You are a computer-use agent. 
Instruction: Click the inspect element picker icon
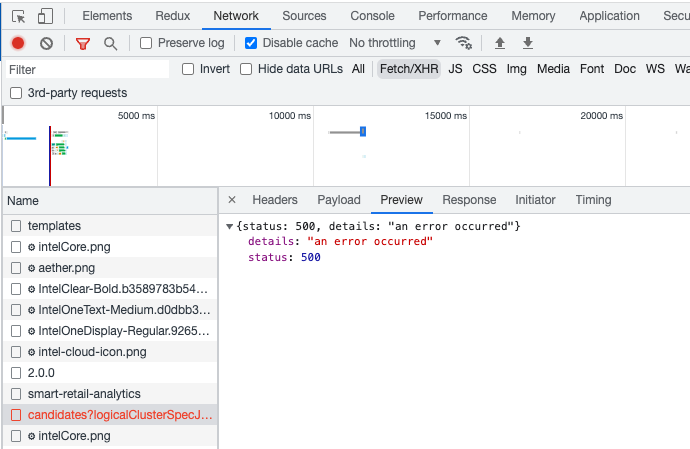click(18, 16)
